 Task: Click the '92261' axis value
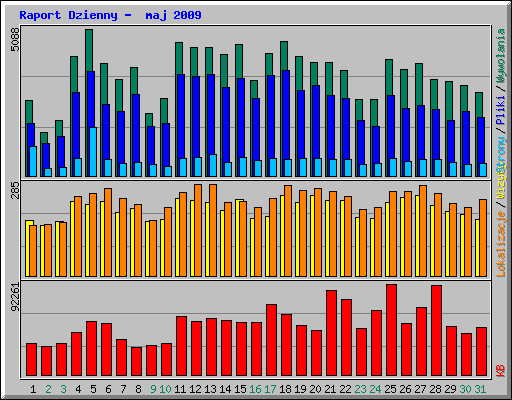pos(15,297)
